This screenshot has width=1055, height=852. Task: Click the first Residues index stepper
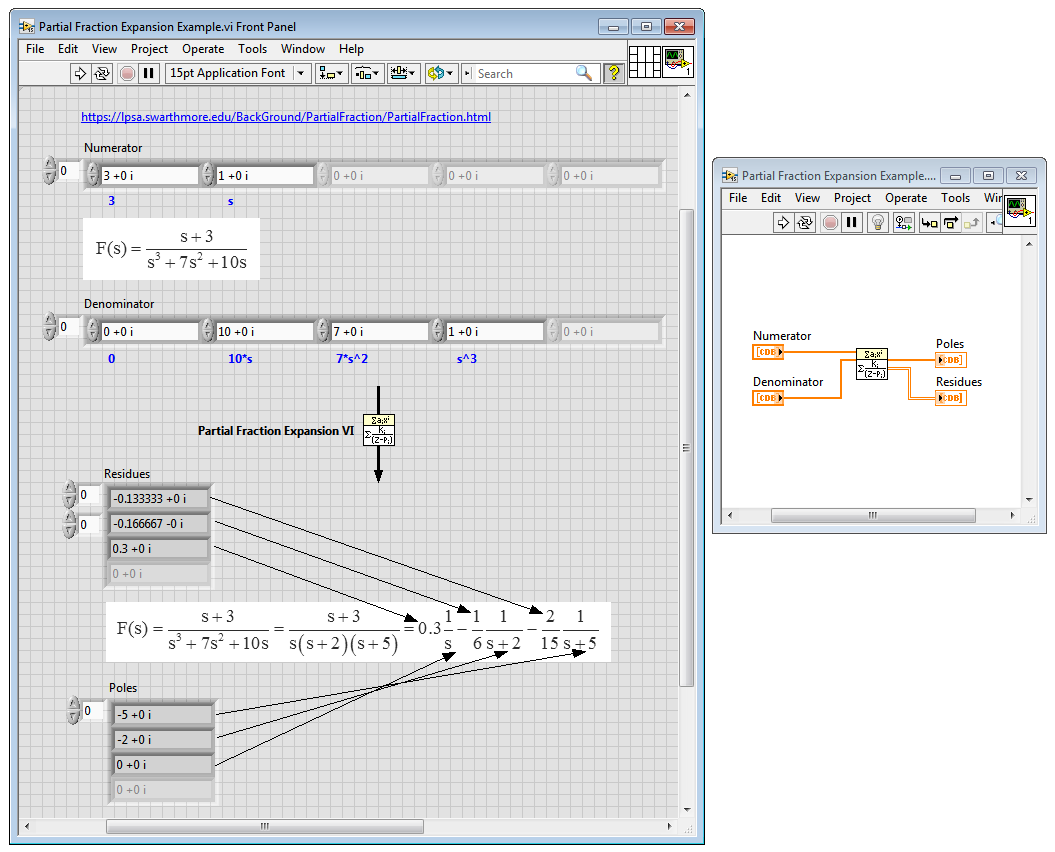(x=69, y=495)
